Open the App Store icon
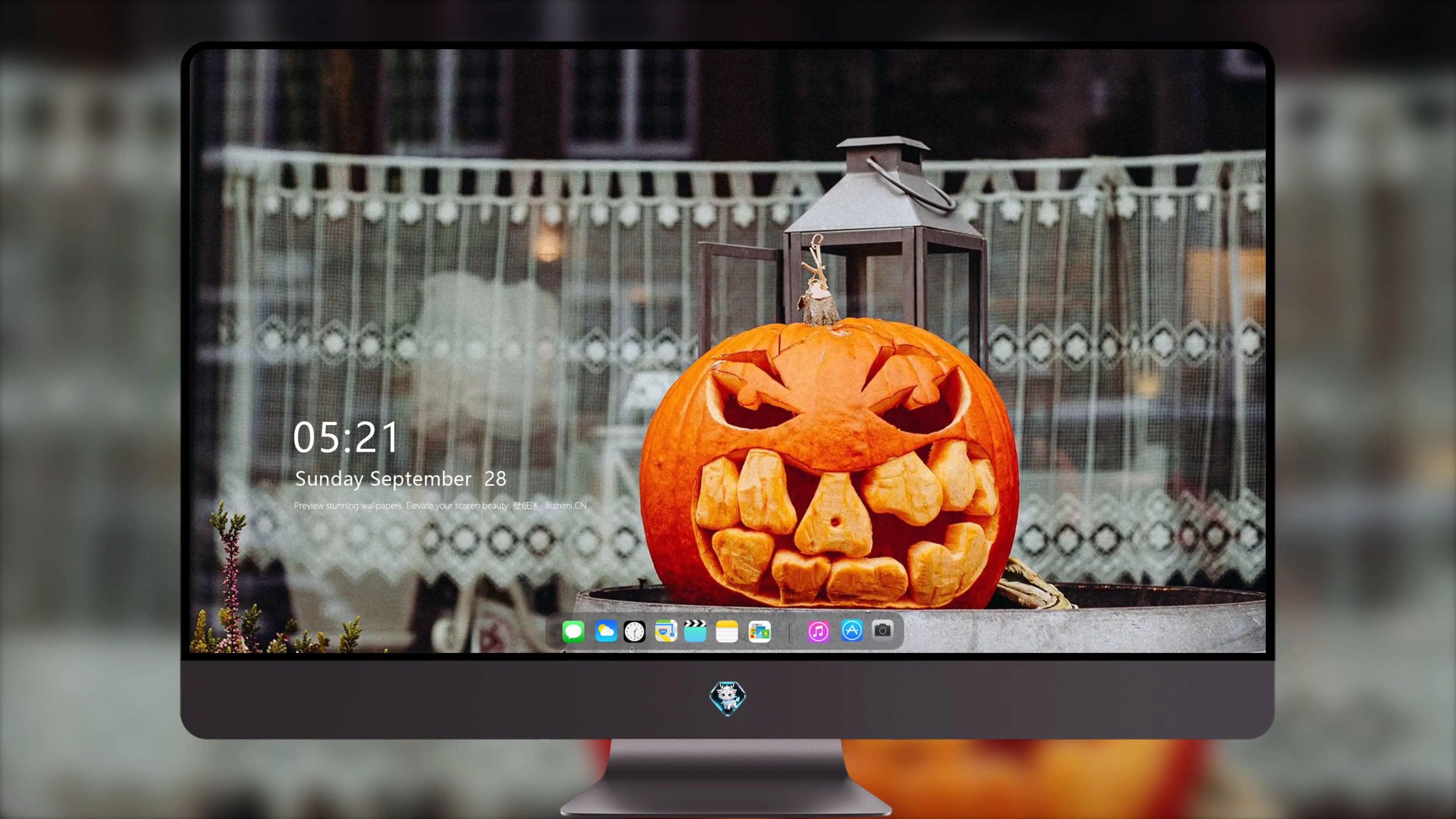Image resolution: width=1456 pixels, height=819 pixels. 852,630
